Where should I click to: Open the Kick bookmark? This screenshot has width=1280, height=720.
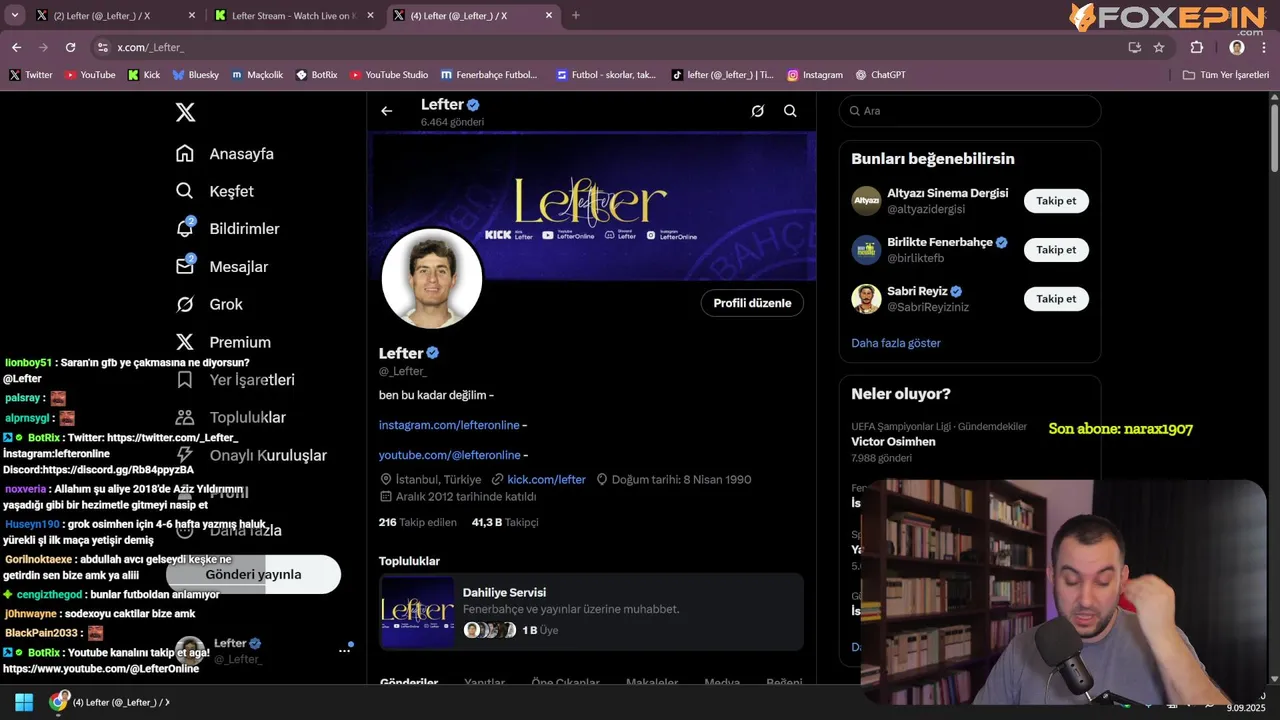click(144, 75)
